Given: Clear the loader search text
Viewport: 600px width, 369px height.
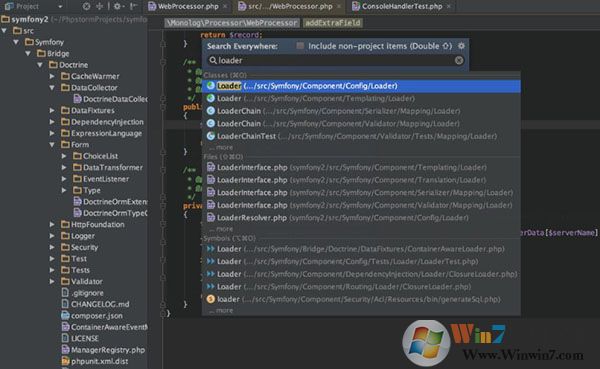Looking at the screenshot, I should point(459,60).
